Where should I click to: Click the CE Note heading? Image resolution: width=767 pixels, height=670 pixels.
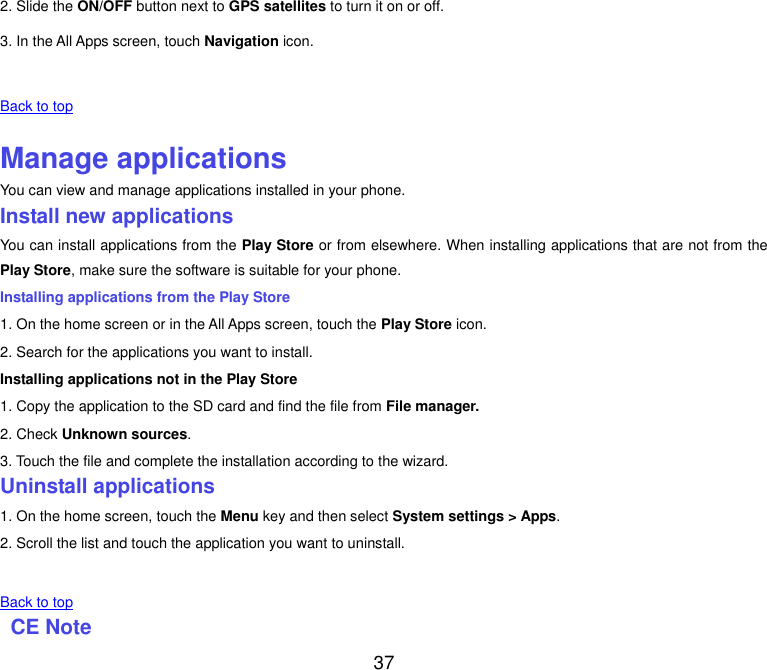point(51,627)
